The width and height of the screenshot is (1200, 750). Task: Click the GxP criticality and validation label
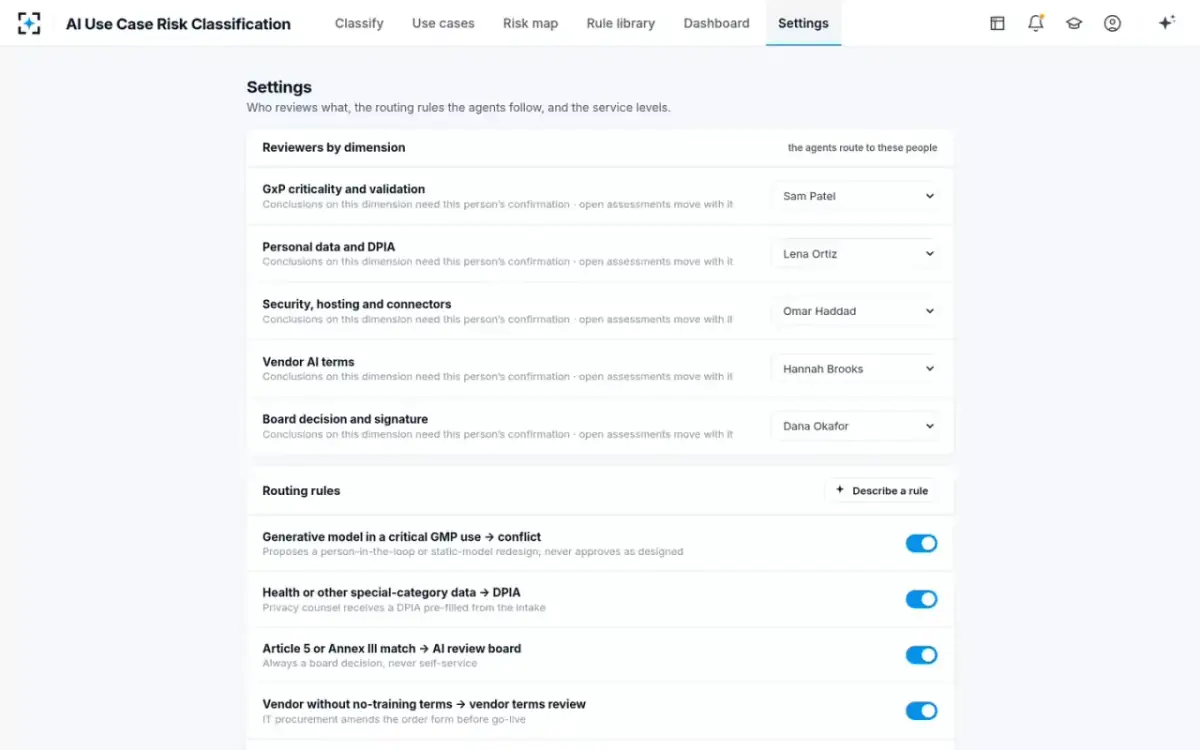(x=343, y=189)
